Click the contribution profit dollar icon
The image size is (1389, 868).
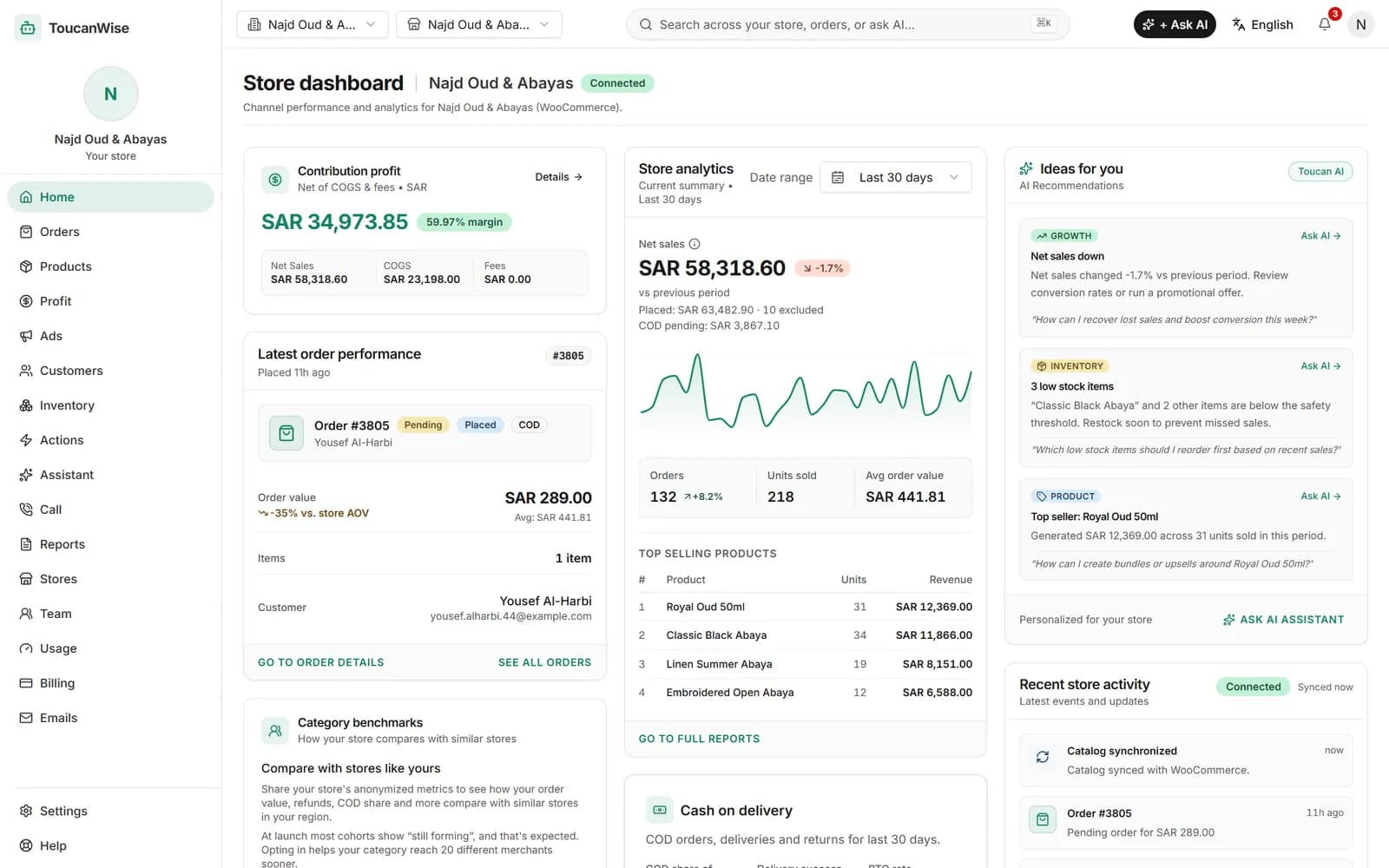tap(275, 180)
